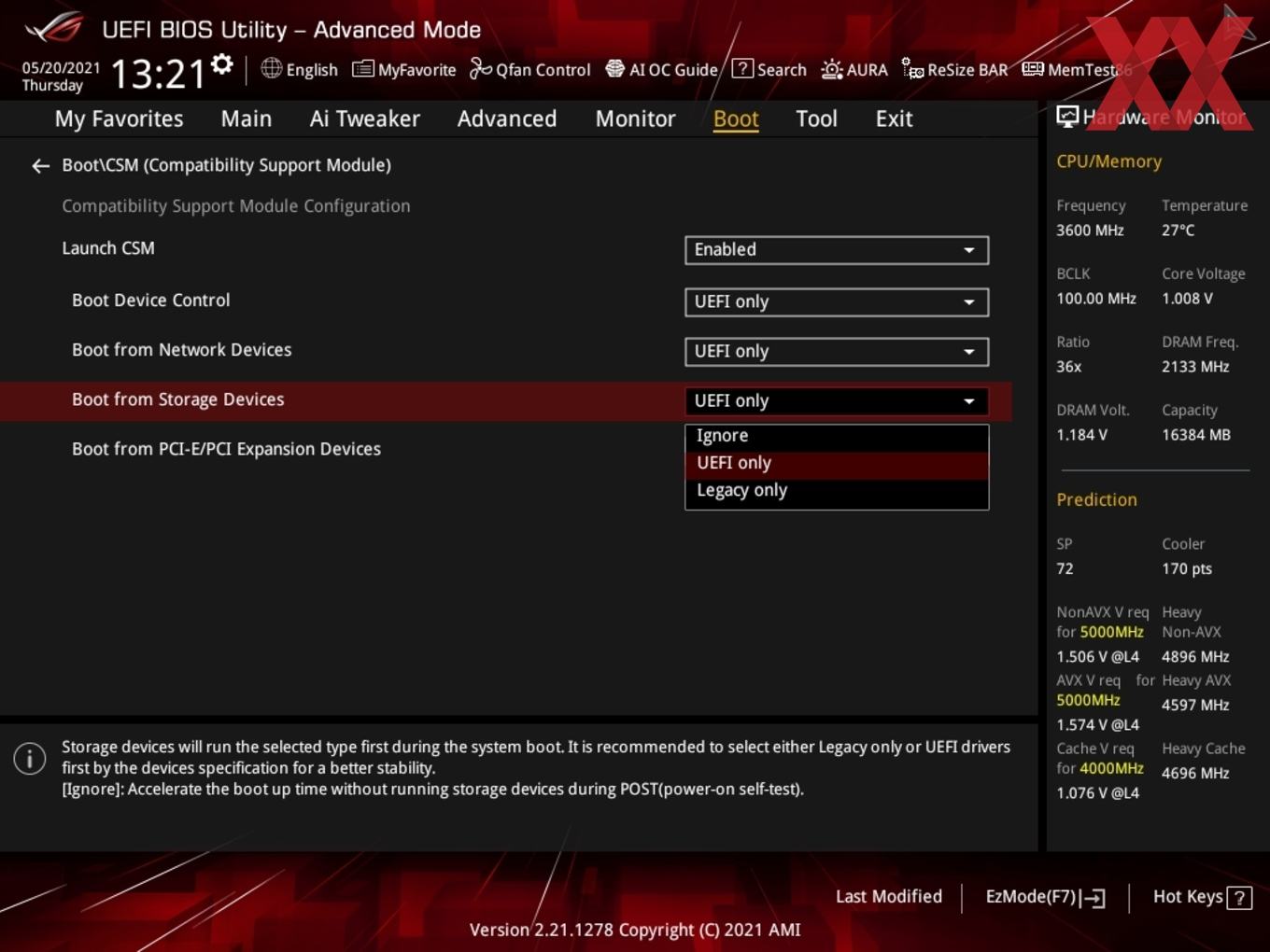
Task: Switch to Monitor tab
Action: point(636,119)
